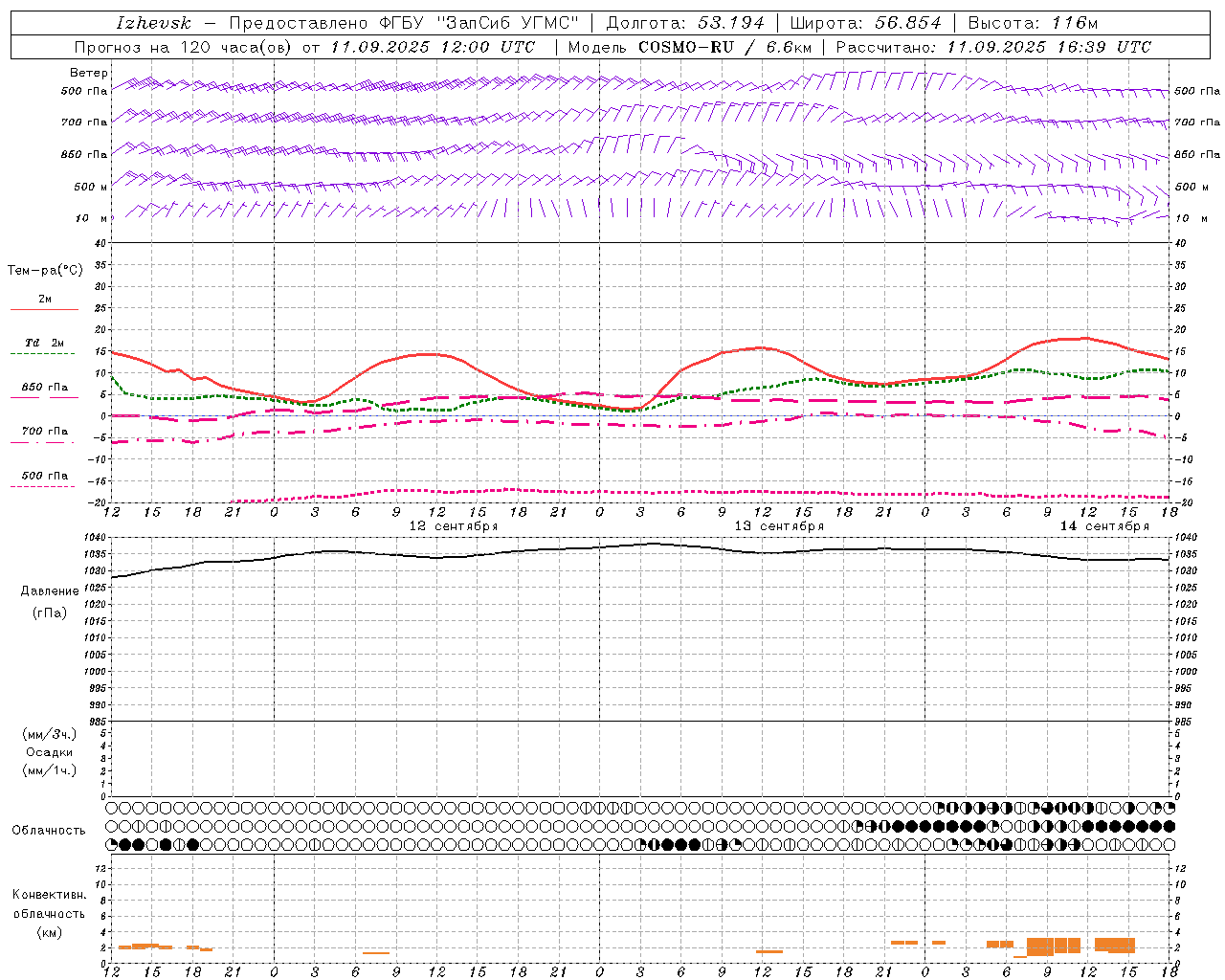Click the "(мм/3ч.)" precipitation unit label
The width and height of the screenshot is (1225, 980).
[50, 734]
